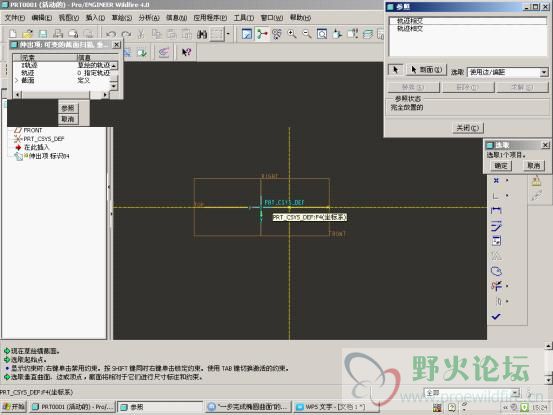Click the Cut scissors icon
Screen dimensions: 553x415
(141, 34)
